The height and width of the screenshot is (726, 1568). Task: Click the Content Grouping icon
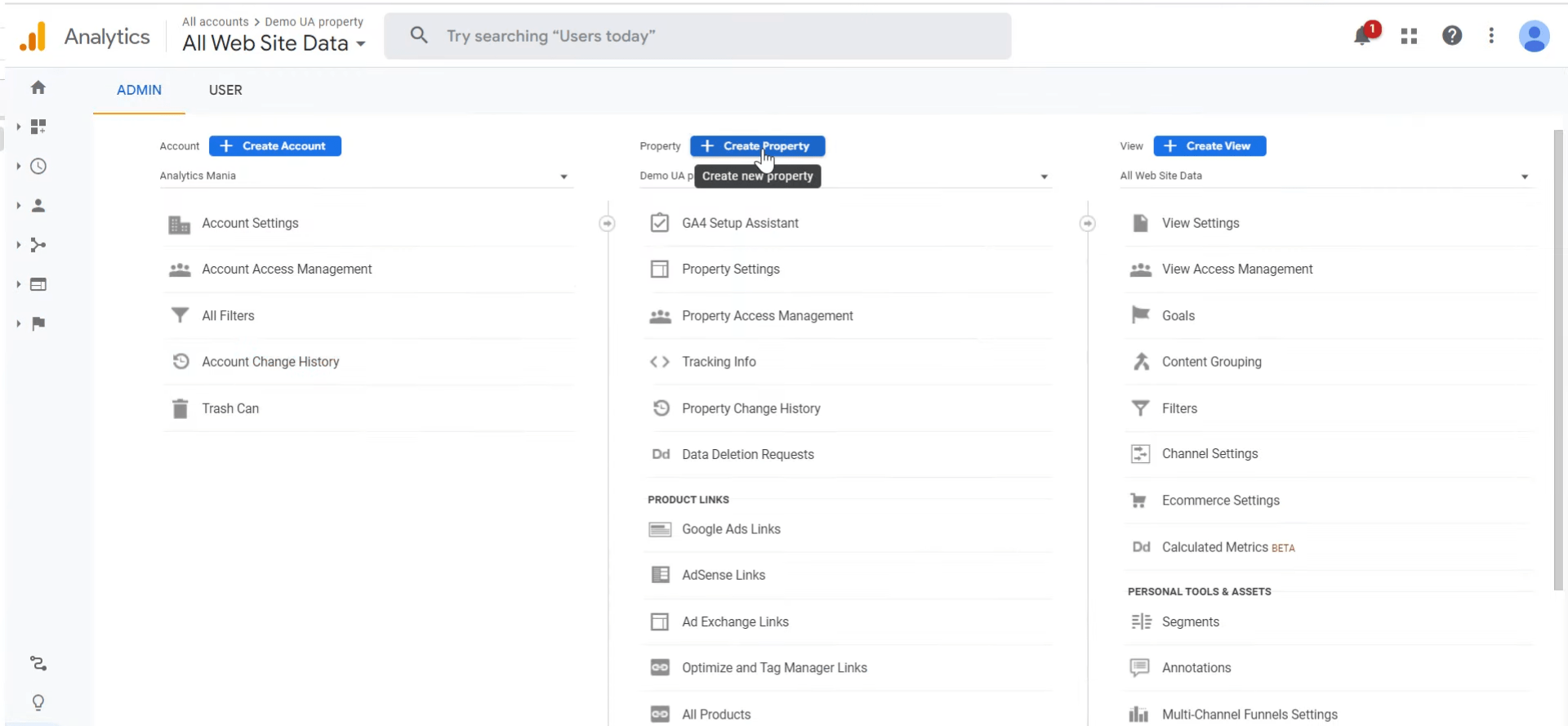point(1141,362)
